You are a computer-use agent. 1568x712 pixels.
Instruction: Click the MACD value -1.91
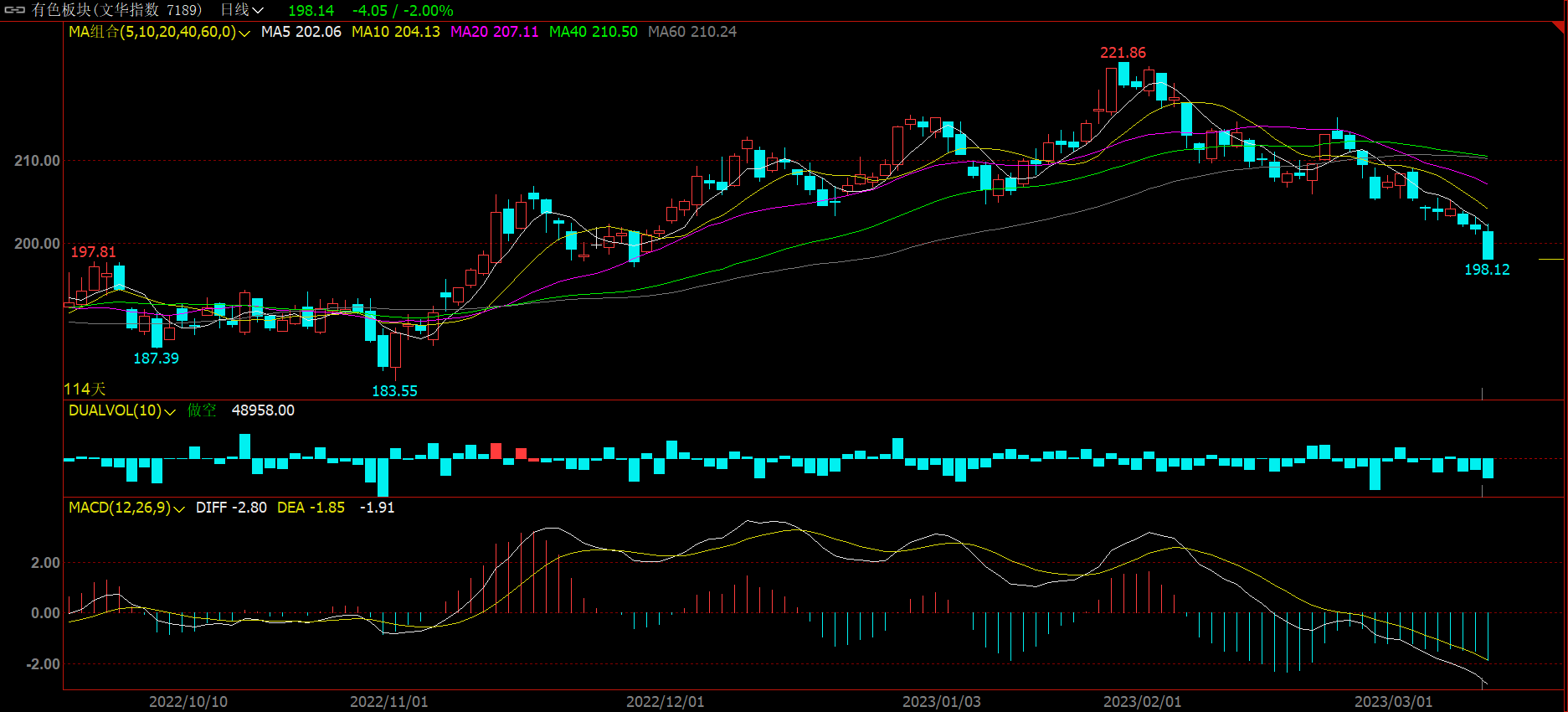[377, 508]
